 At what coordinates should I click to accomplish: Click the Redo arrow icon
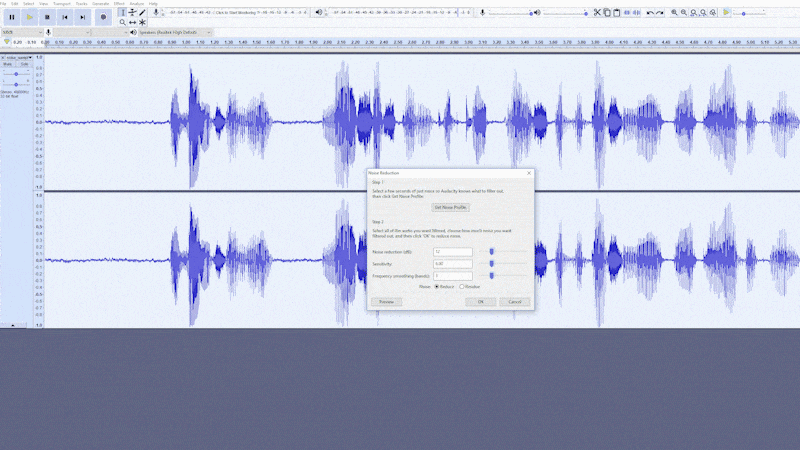pos(660,12)
